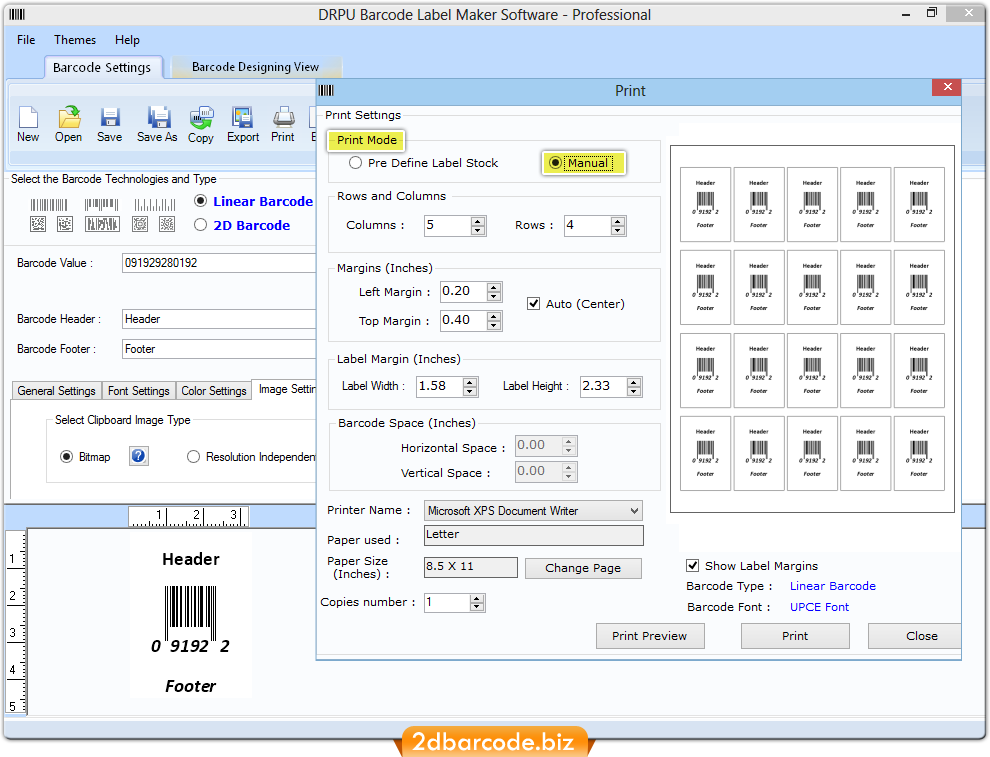This screenshot has height=757, width=990.
Task: Switch to the Barcode Settings tab
Action: [102, 68]
